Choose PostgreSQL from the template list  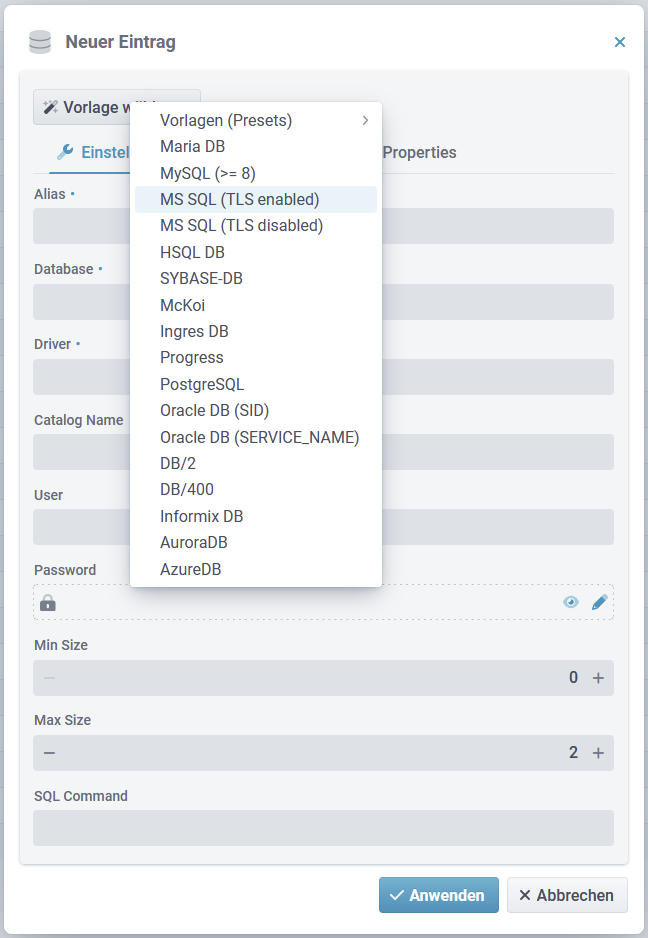[x=202, y=384]
